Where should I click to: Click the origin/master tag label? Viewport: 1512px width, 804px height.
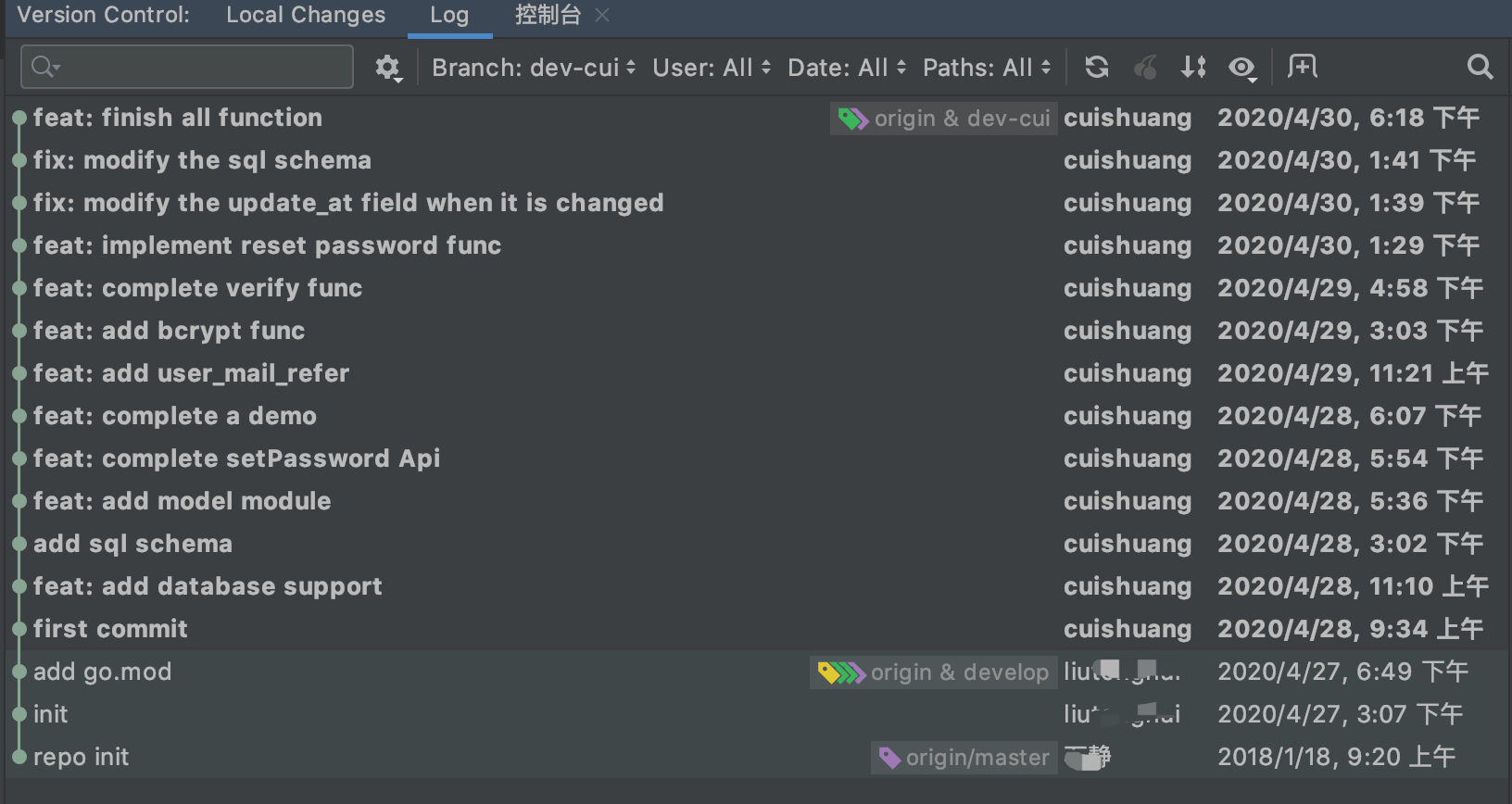pos(965,758)
